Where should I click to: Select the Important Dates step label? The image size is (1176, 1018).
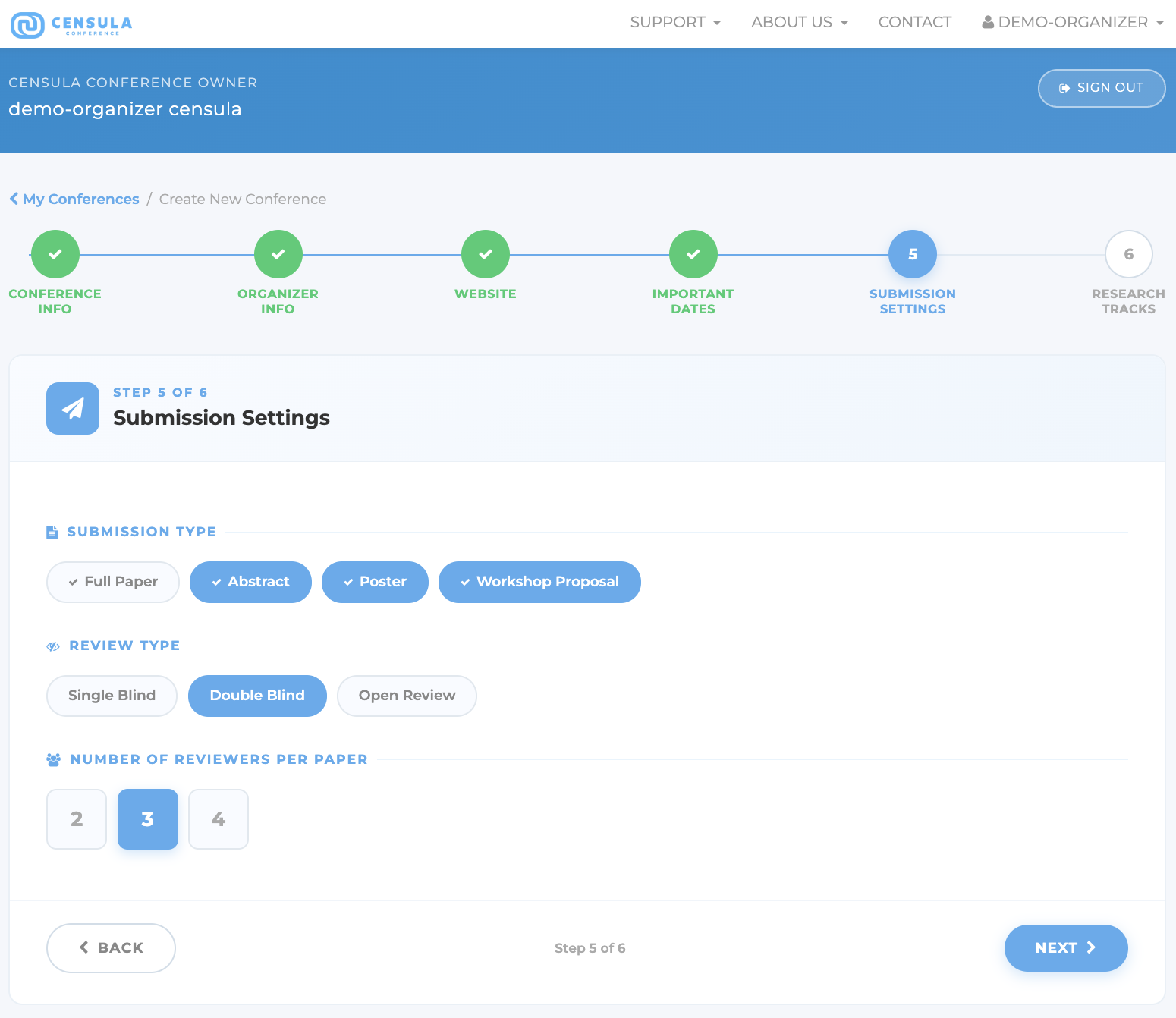pos(693,301)
